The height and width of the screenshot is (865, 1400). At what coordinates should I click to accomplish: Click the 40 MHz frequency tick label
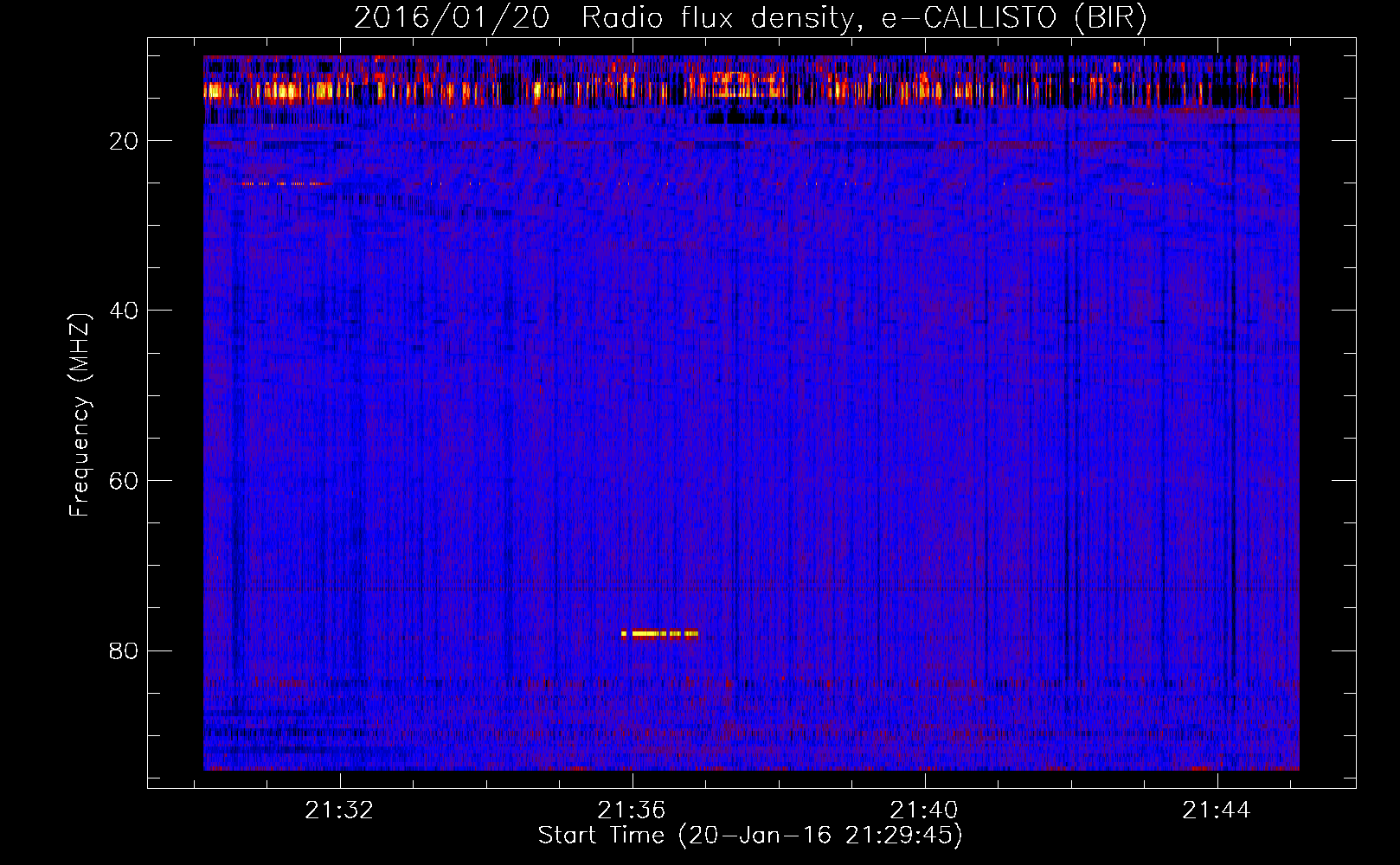[x=124, y=311]
